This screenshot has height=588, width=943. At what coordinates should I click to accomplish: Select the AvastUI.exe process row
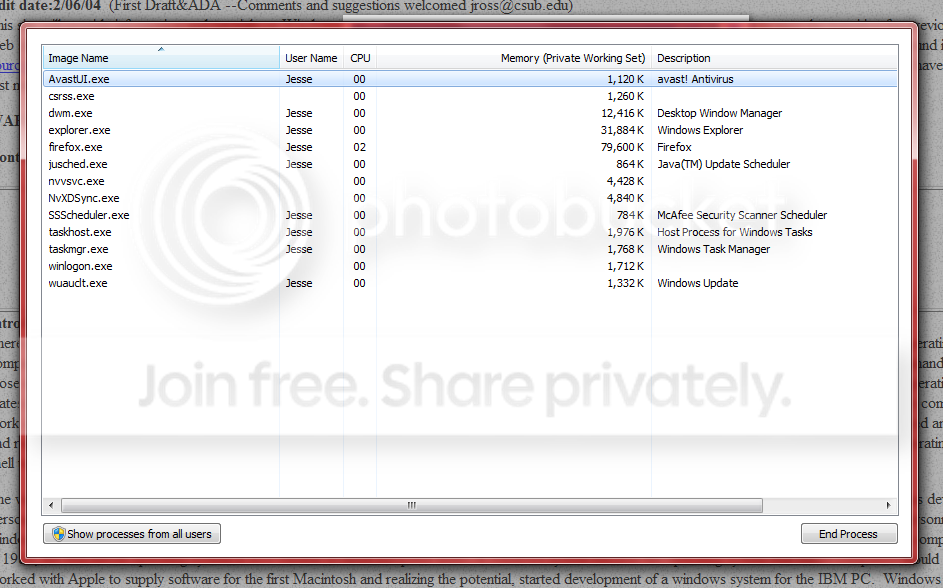pos(470,79)
